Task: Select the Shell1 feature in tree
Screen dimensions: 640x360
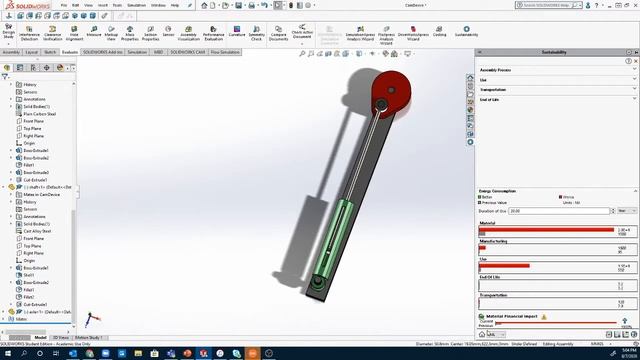Action: (x=29, y=275)
